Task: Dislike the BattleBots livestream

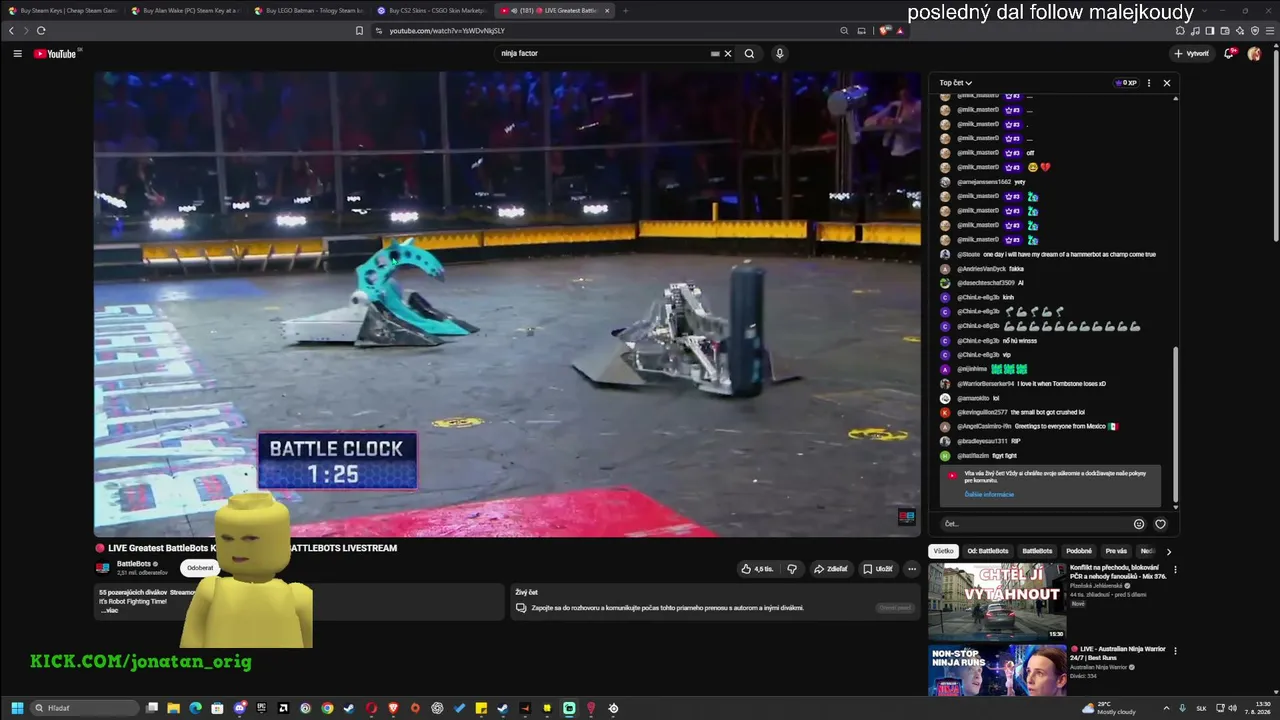Action: click(x=792, y=569)
